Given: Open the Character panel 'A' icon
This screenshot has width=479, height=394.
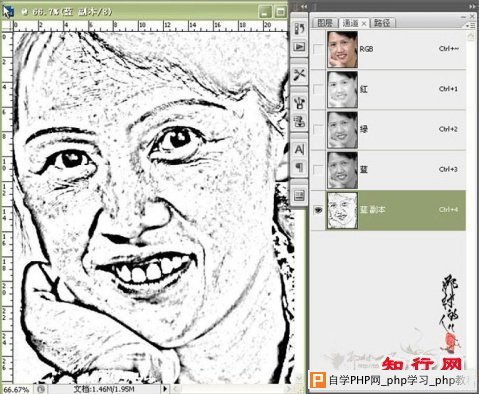Looking at the screenshot, I should (299, 149).
